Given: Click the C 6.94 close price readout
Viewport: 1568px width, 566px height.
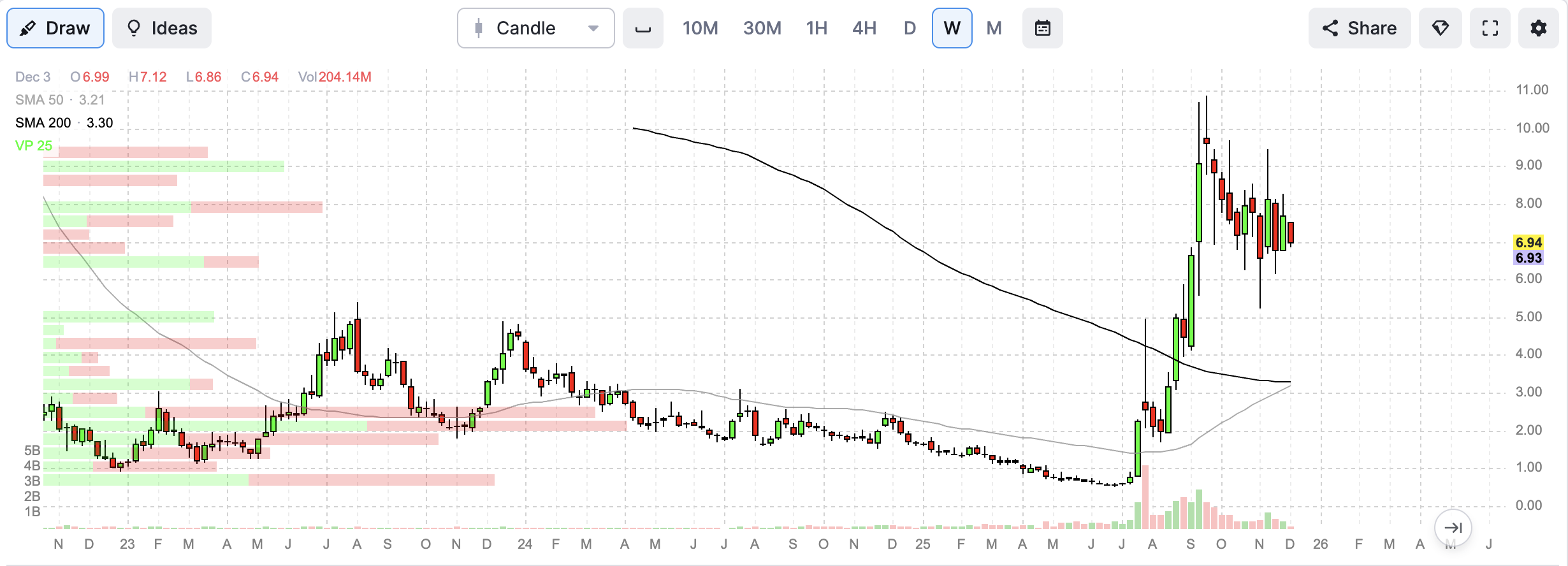Looking at the screenshot, I should pos(260,77).
